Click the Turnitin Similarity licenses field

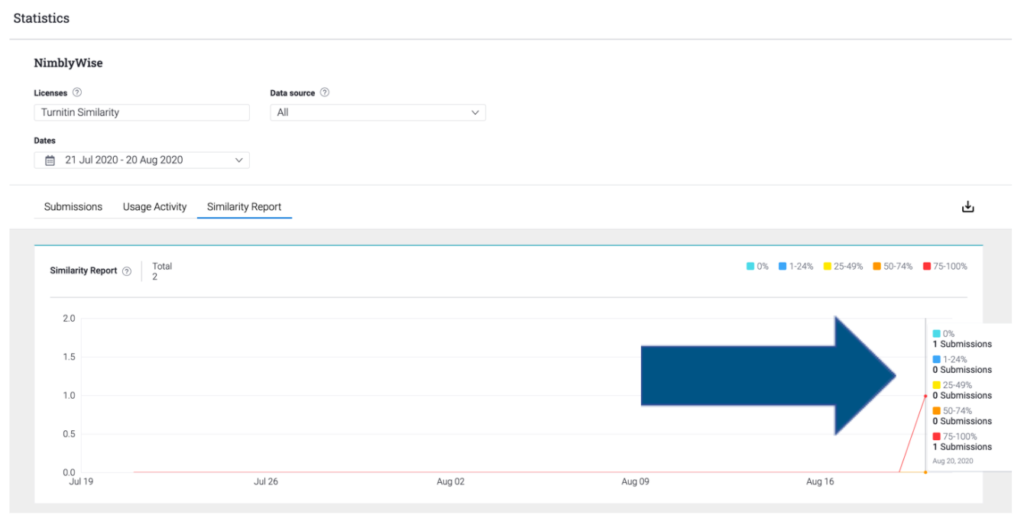(142, 112)
